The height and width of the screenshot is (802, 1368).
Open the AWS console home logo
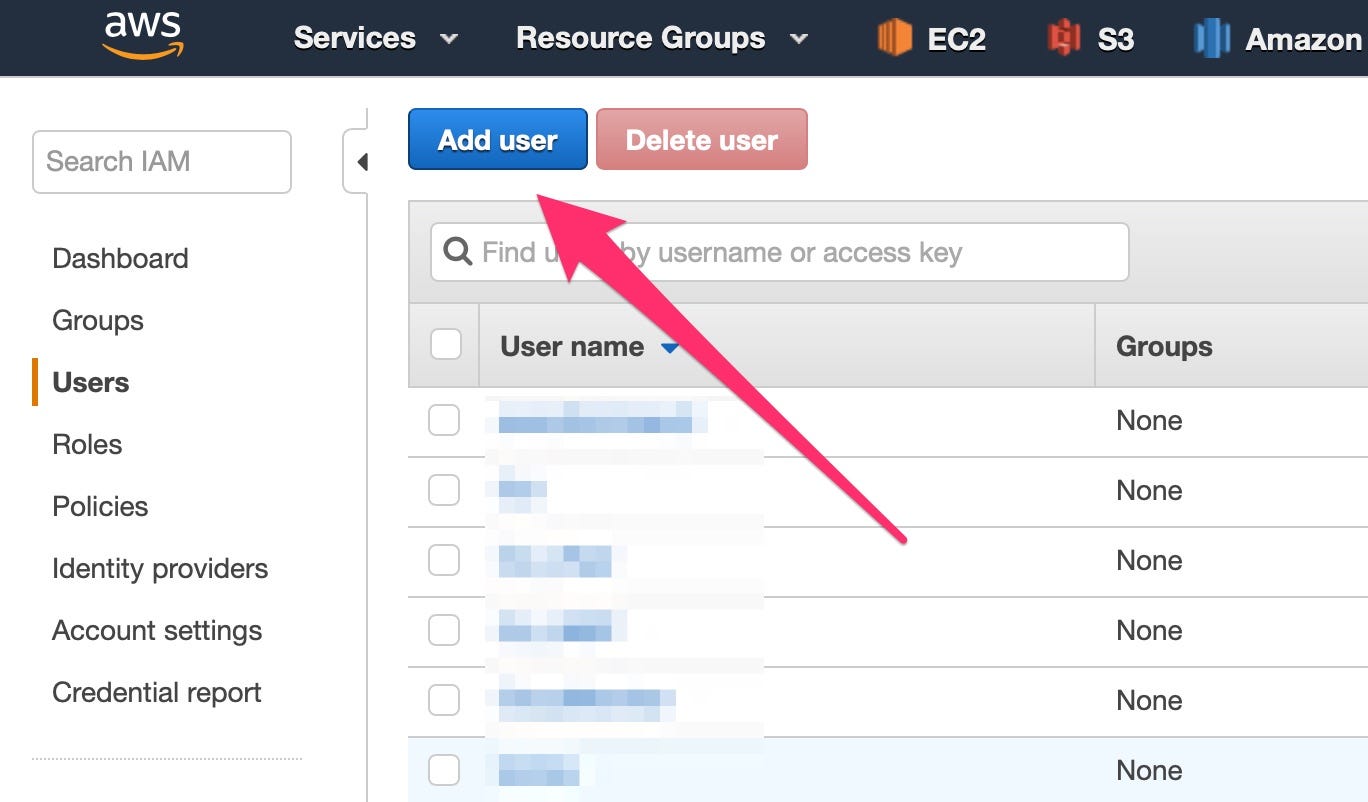pyautogui.click(x=143, y=36)
